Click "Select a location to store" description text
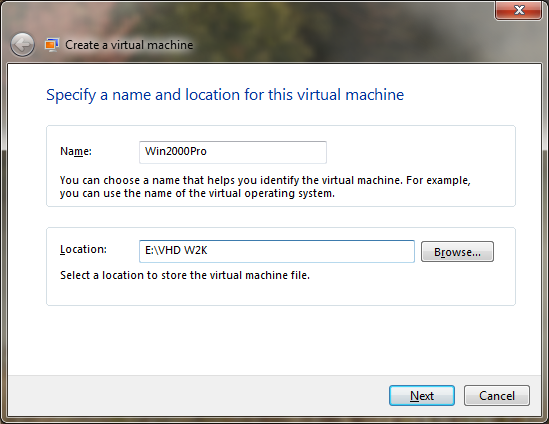Image resolution: width=549 pixels, height=424 pixels. 185,275
